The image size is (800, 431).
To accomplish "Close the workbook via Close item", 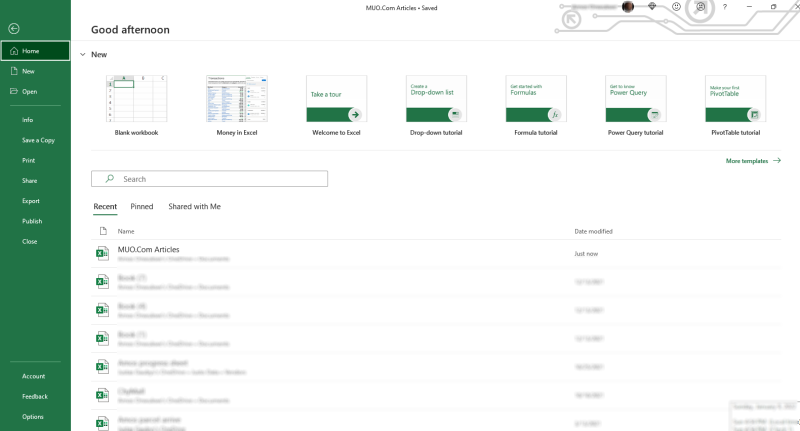I will pos(30,242).
